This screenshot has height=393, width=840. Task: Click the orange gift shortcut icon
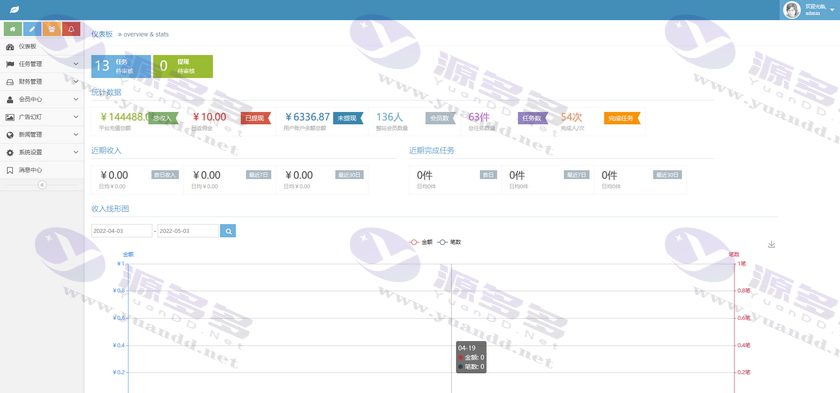51,29
